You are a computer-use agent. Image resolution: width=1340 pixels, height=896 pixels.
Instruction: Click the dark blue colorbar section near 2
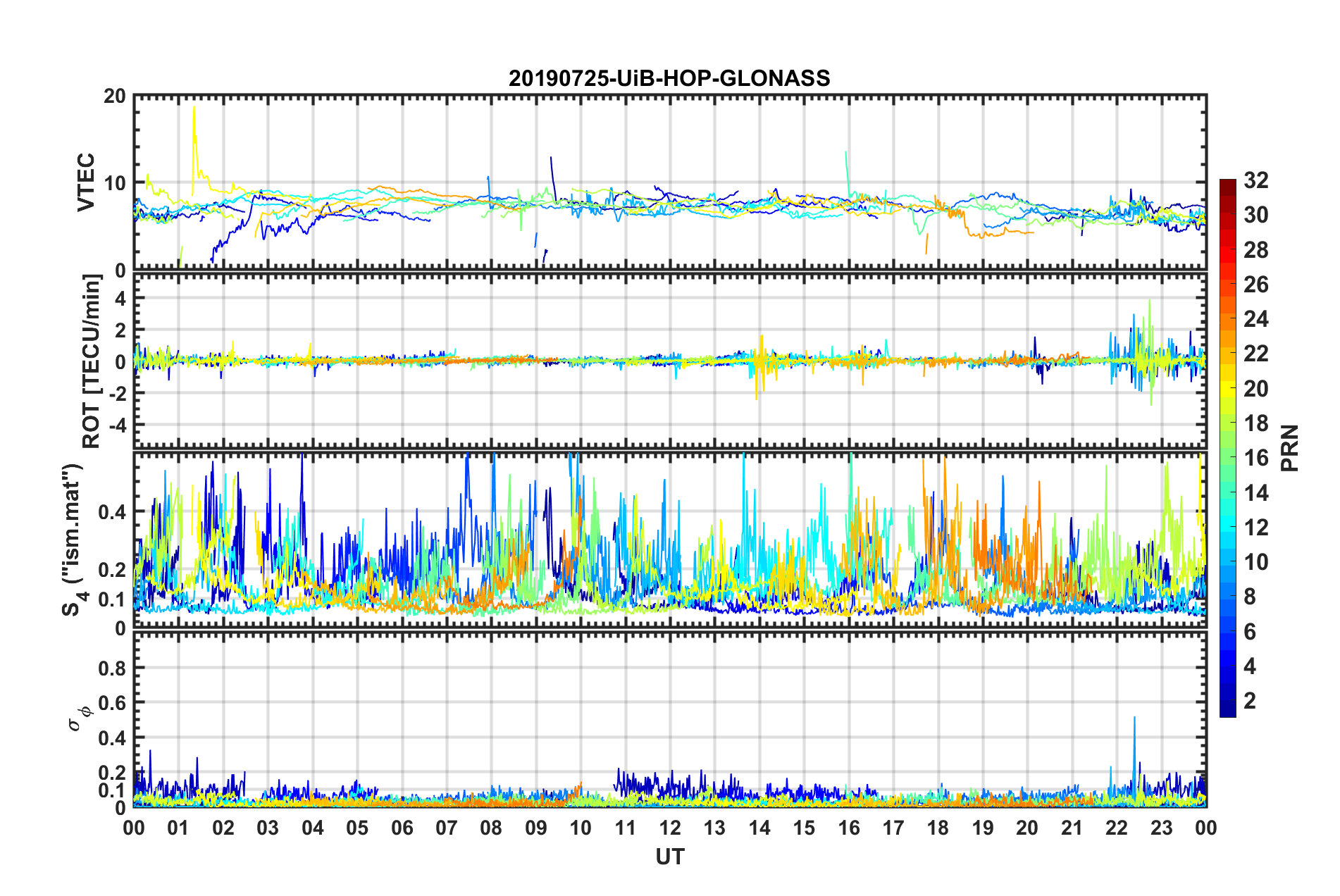pos(1228,700)
